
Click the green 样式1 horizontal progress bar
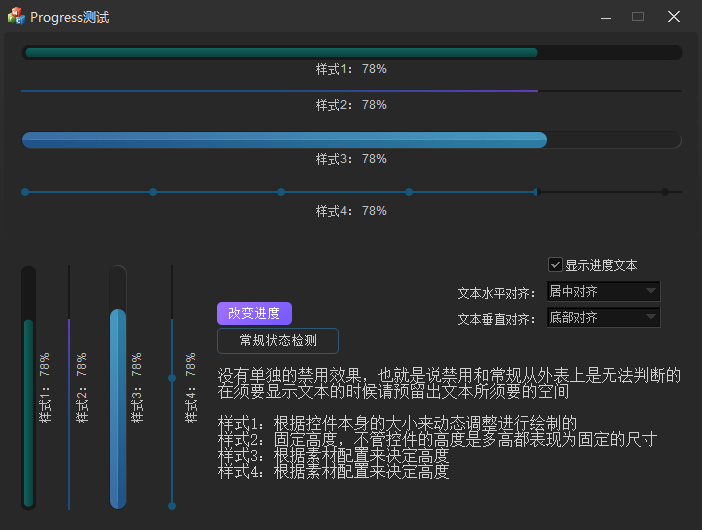coord(351,52)
